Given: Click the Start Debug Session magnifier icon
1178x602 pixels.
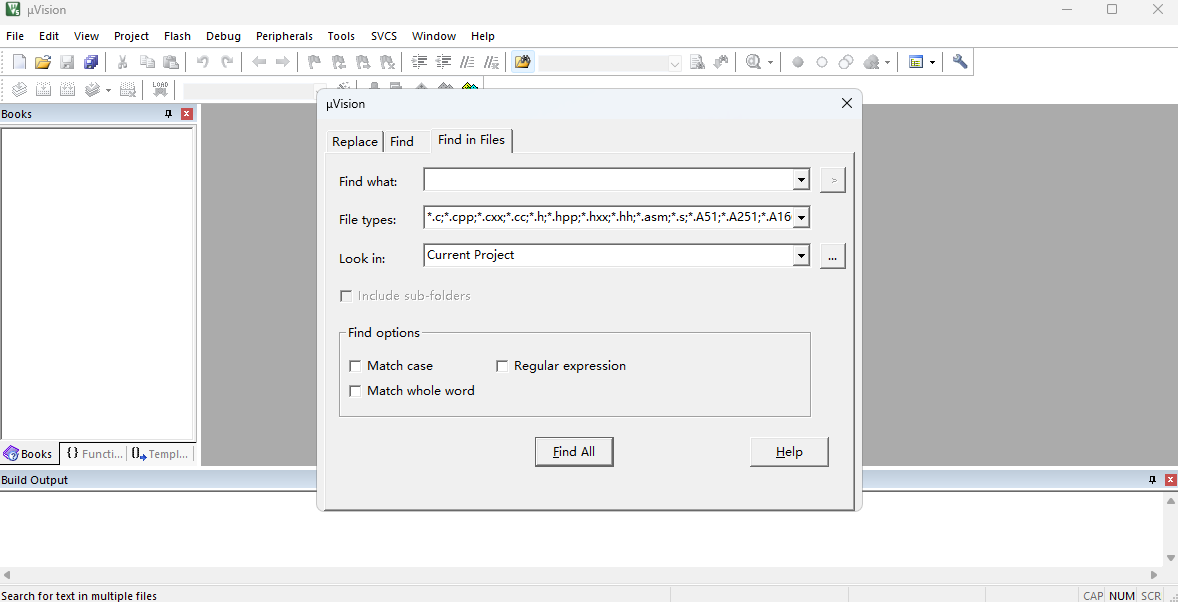Looking at the screenshot, I should pyautogui.click(x=753, y=62).
